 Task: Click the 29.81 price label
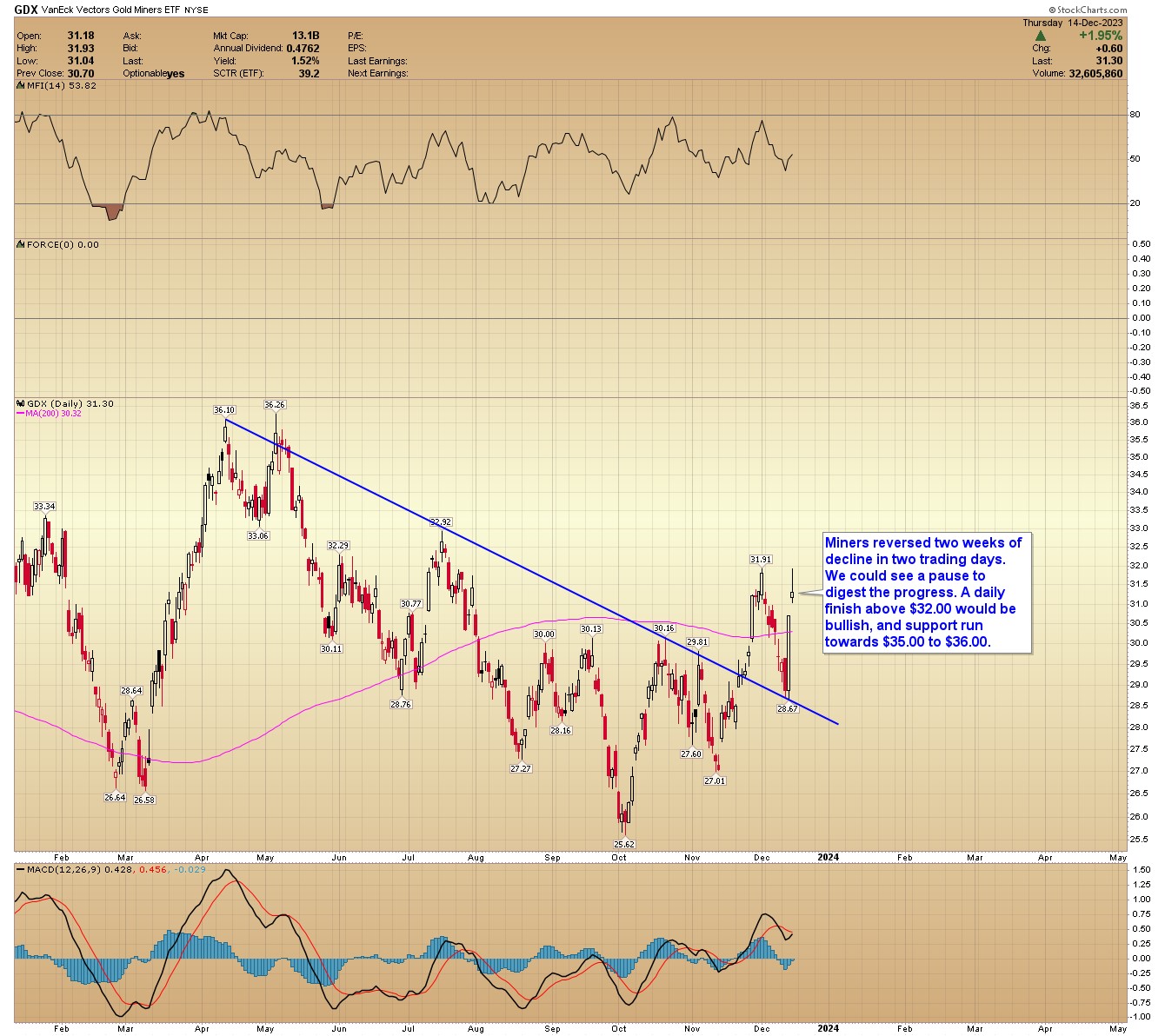click(697, 642)
